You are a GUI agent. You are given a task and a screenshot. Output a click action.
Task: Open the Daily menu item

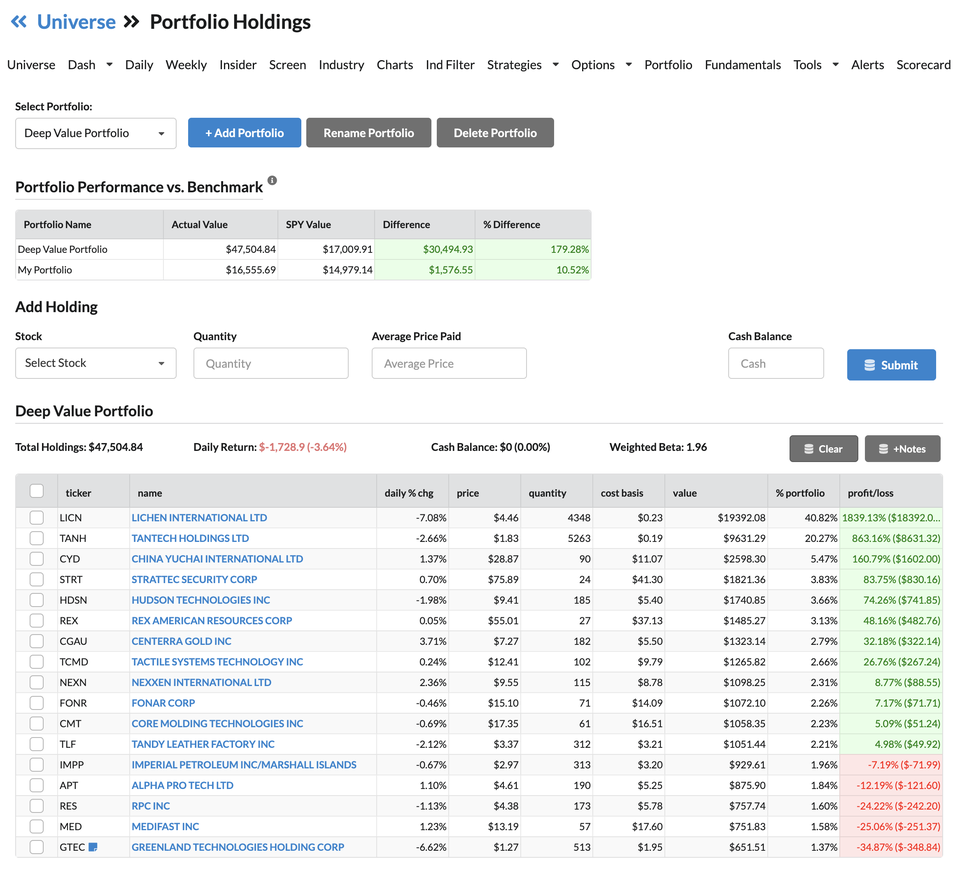[x=139, y=65]
